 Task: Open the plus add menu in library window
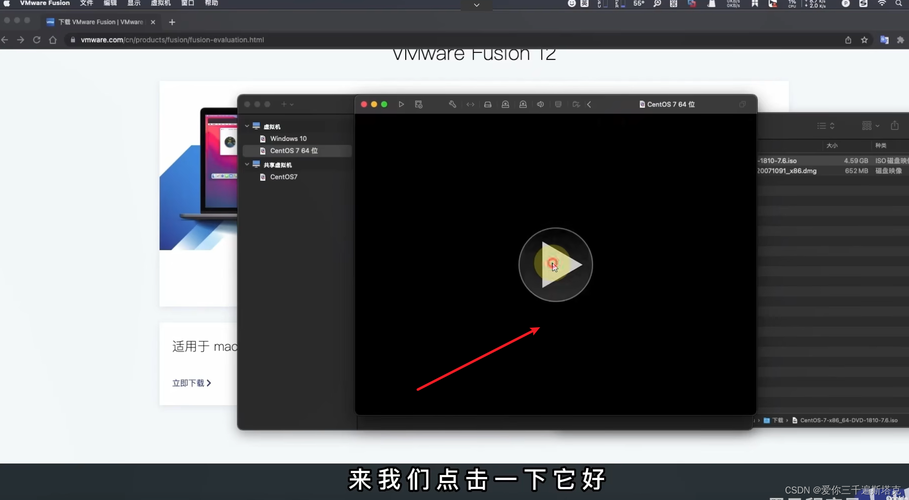coord(287,104)
